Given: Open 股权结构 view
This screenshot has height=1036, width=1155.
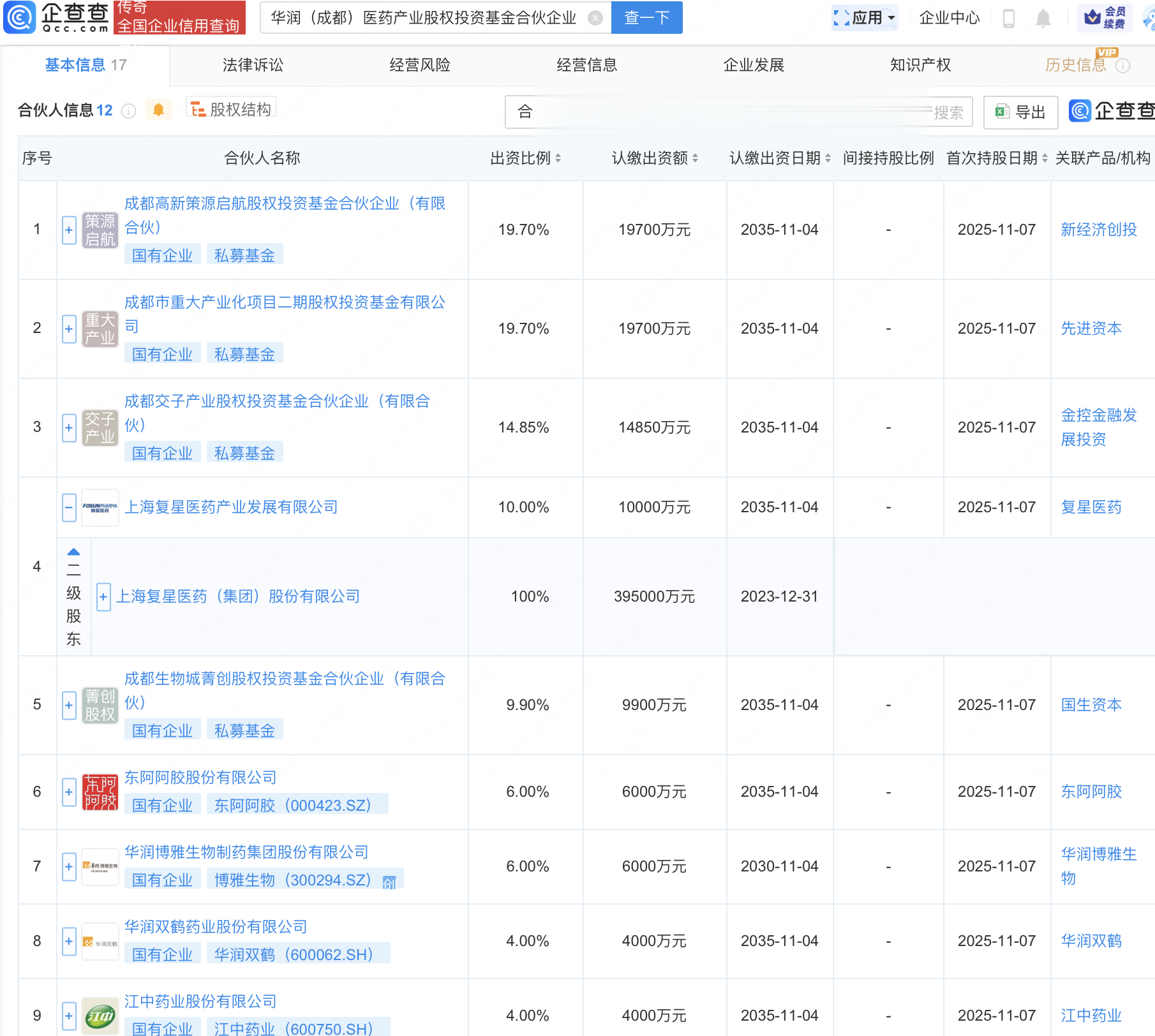Looking at the screenshot, I should coord(231,110).
